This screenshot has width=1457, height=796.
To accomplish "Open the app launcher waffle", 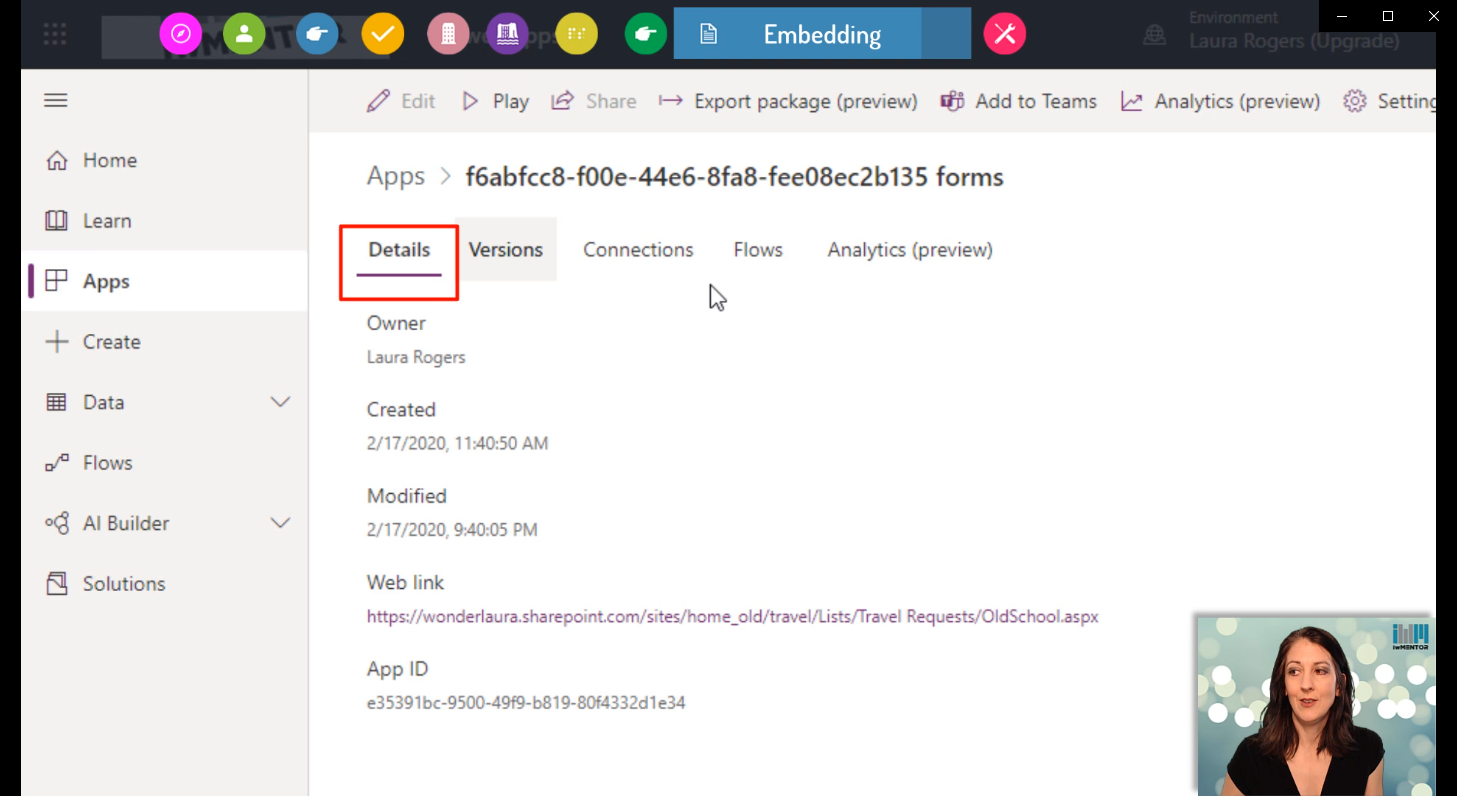I will (x=55, y=35).
